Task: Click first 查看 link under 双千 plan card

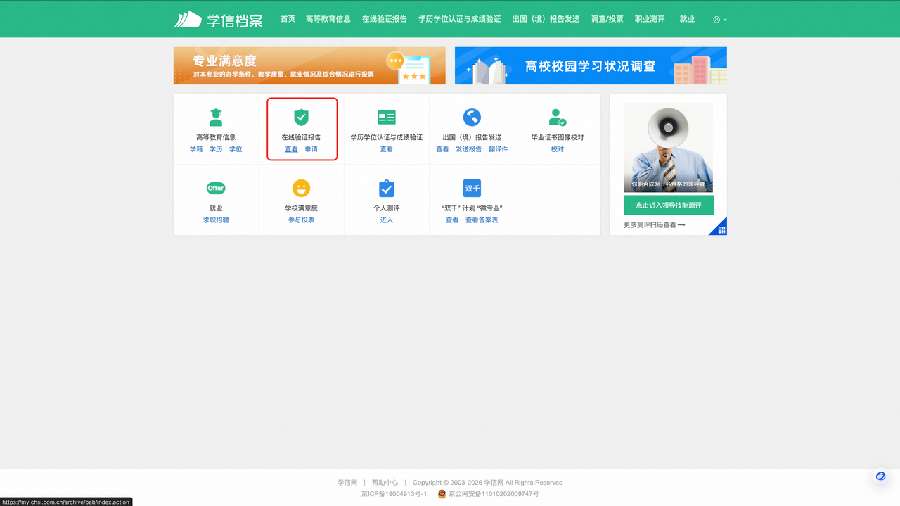Action: pyautogui.click(x=452, y=220)
